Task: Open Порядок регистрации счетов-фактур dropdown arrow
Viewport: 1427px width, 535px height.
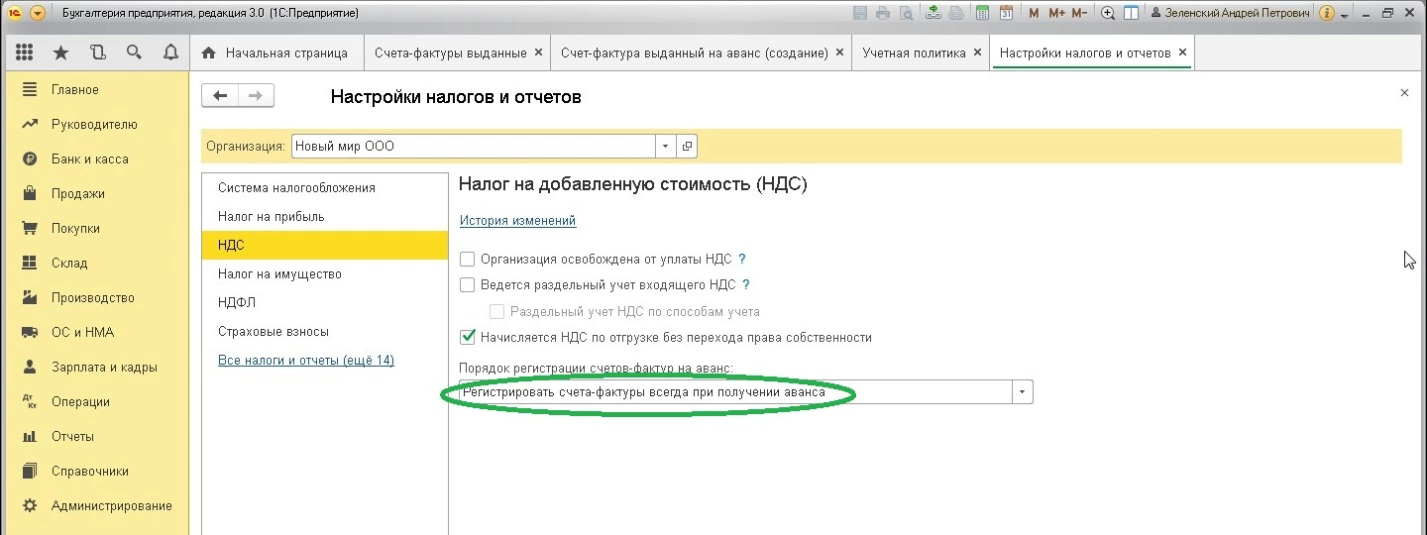Action: (1022, 393)
